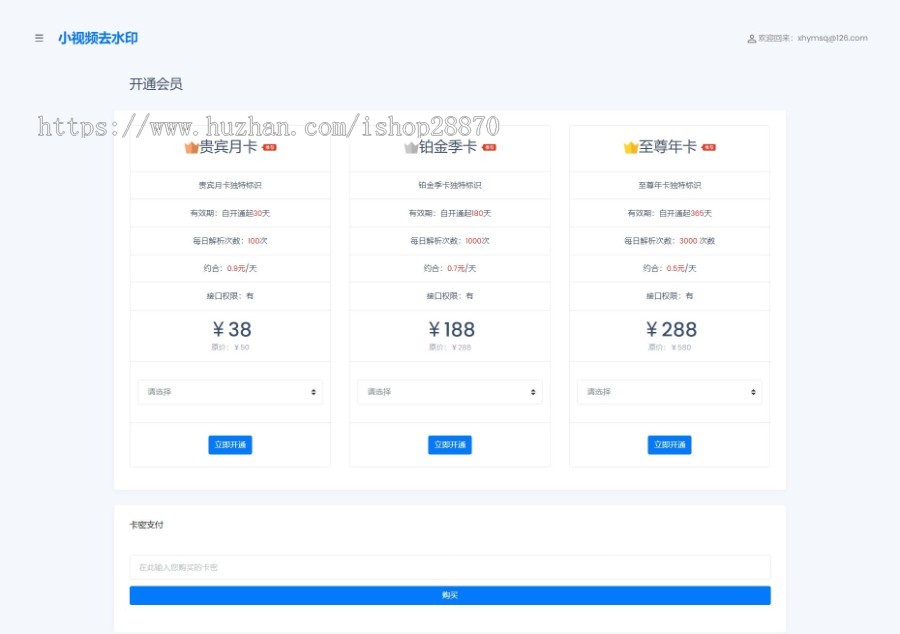
Task: Click 铂金季卡独特标识 row
Action: coord(450,185)
